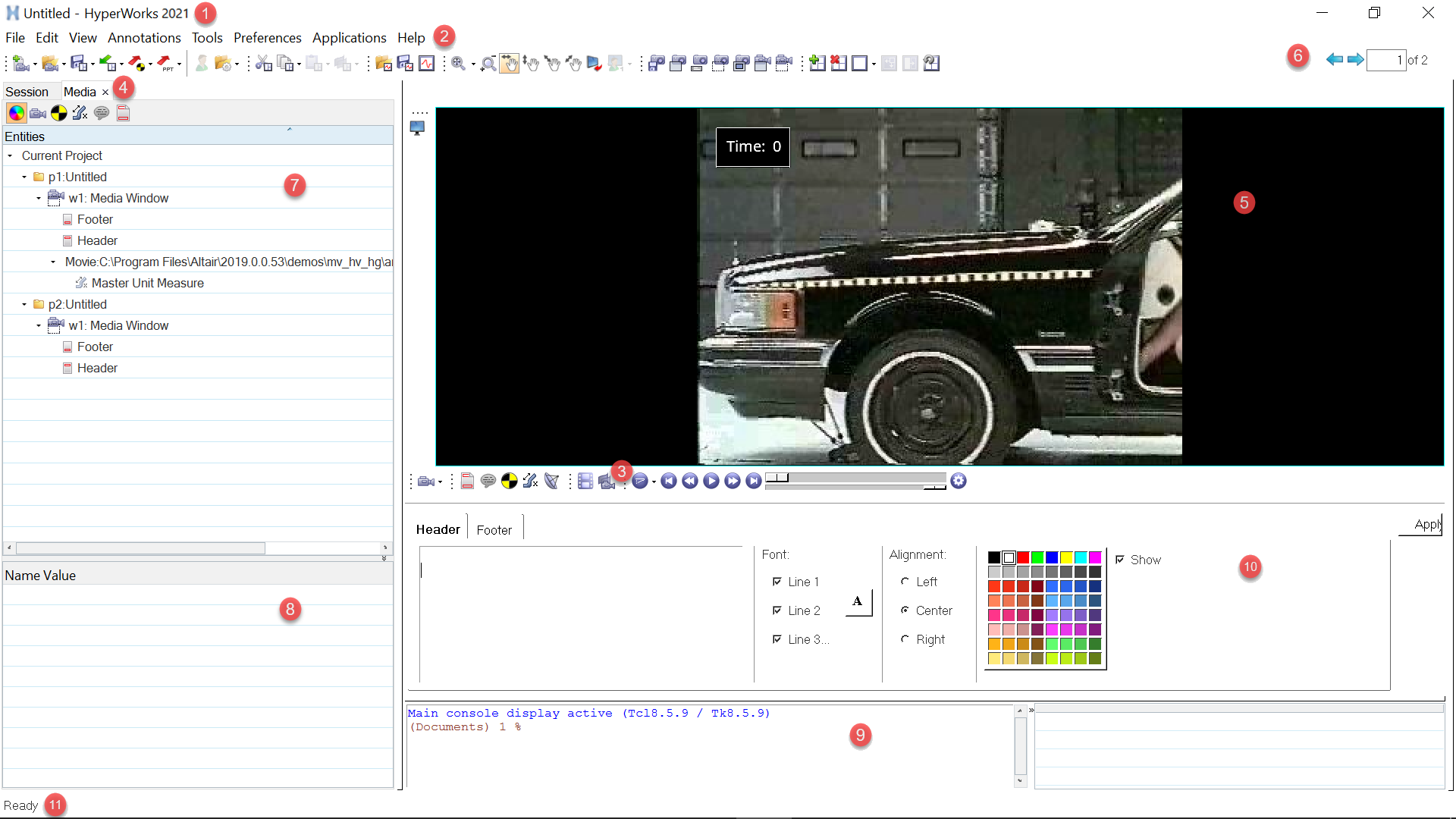Collapse the Movie file tree node
Viewport: 1456px width, 819px height.
point(53,262)
